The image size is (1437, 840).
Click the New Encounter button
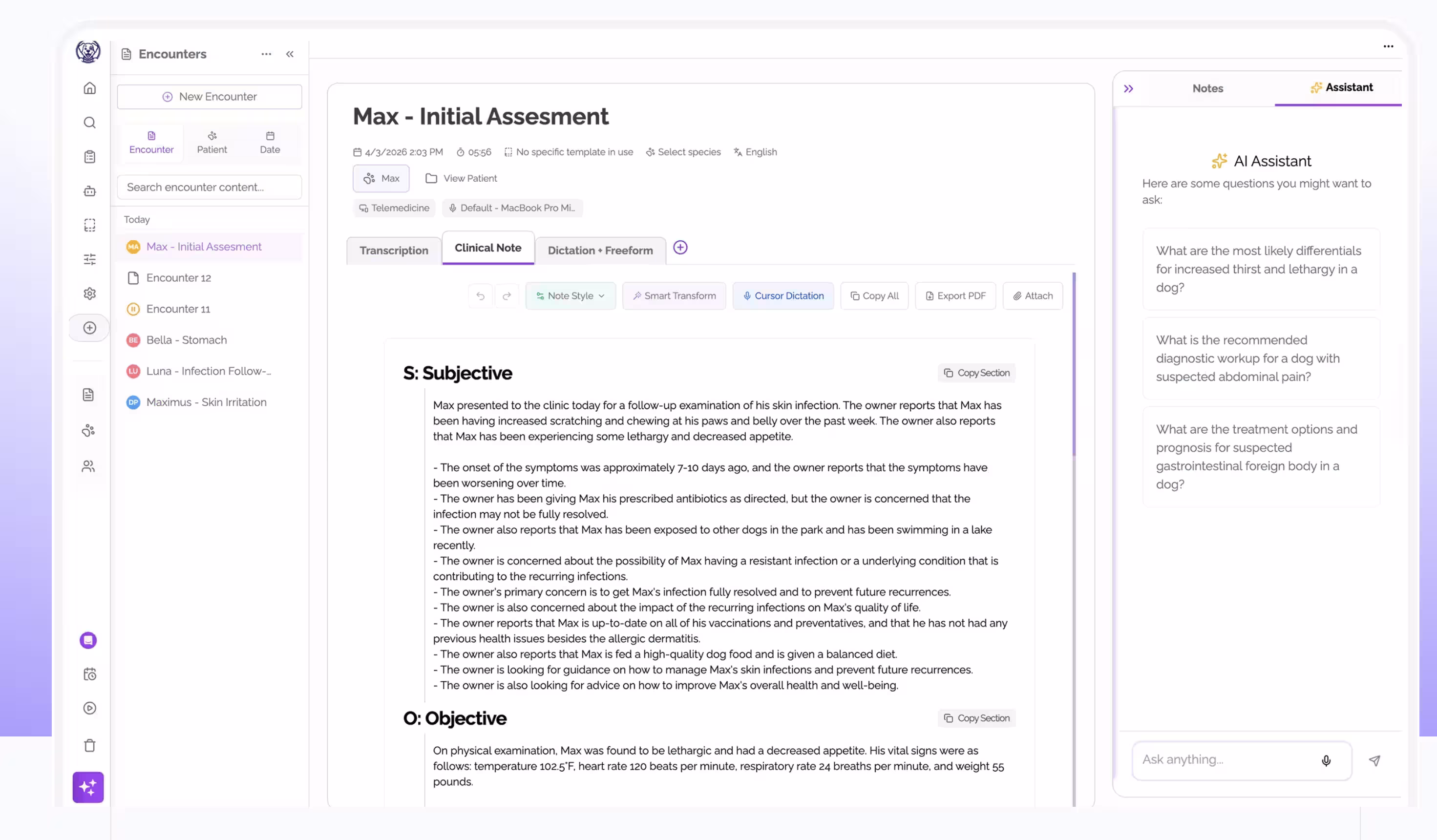[209, 96]
